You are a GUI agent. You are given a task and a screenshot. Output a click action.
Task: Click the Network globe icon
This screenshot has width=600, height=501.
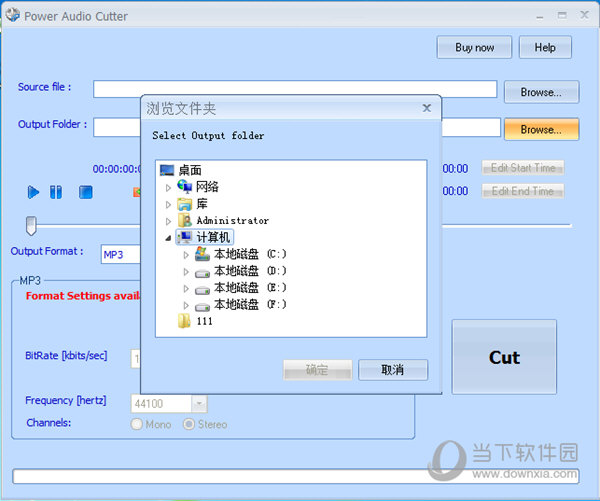184,187
